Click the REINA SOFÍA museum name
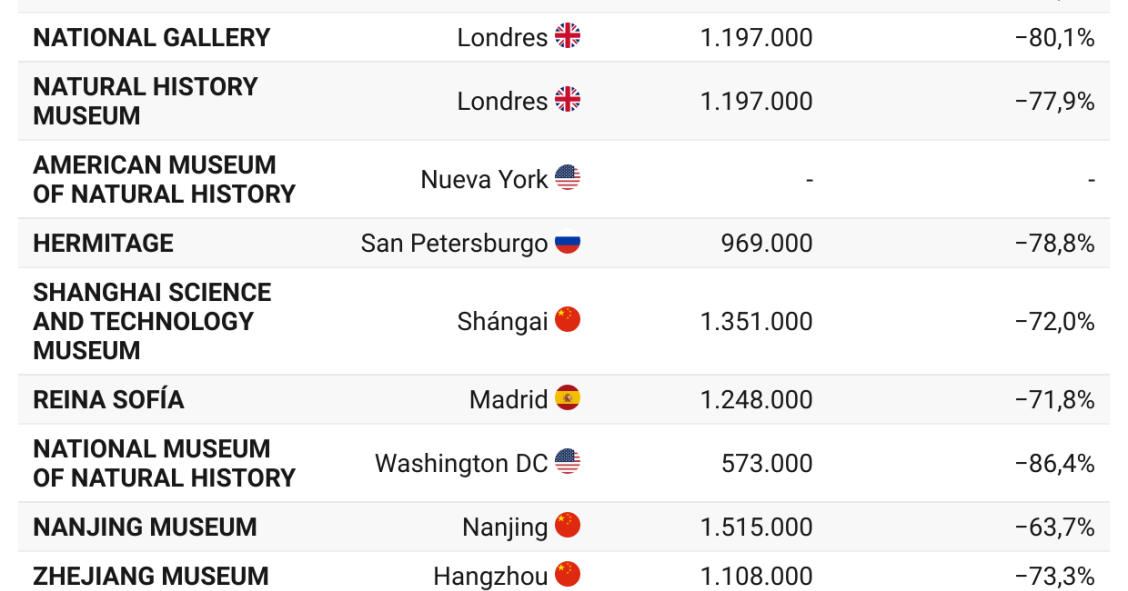Screen dimensions: 1128x591 pos(109,400)
